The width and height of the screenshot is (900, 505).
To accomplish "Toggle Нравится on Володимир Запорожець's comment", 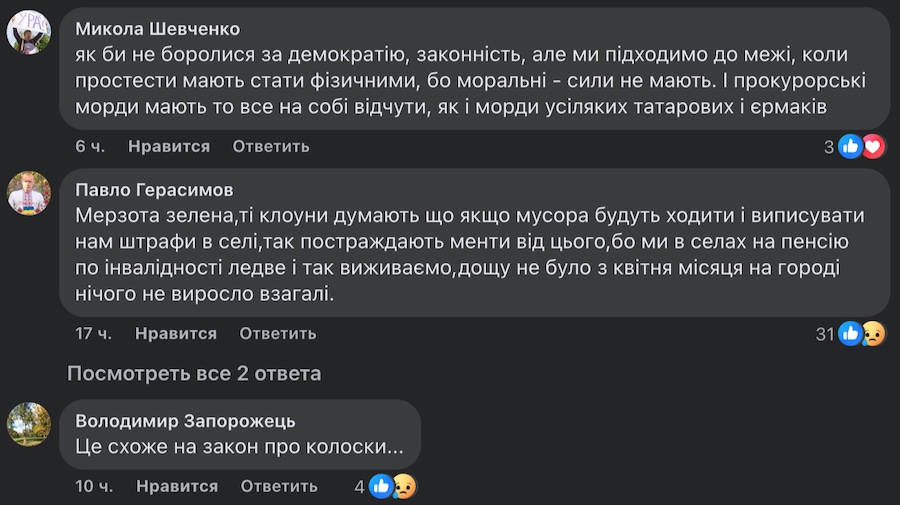I will [x=176, y=486].
